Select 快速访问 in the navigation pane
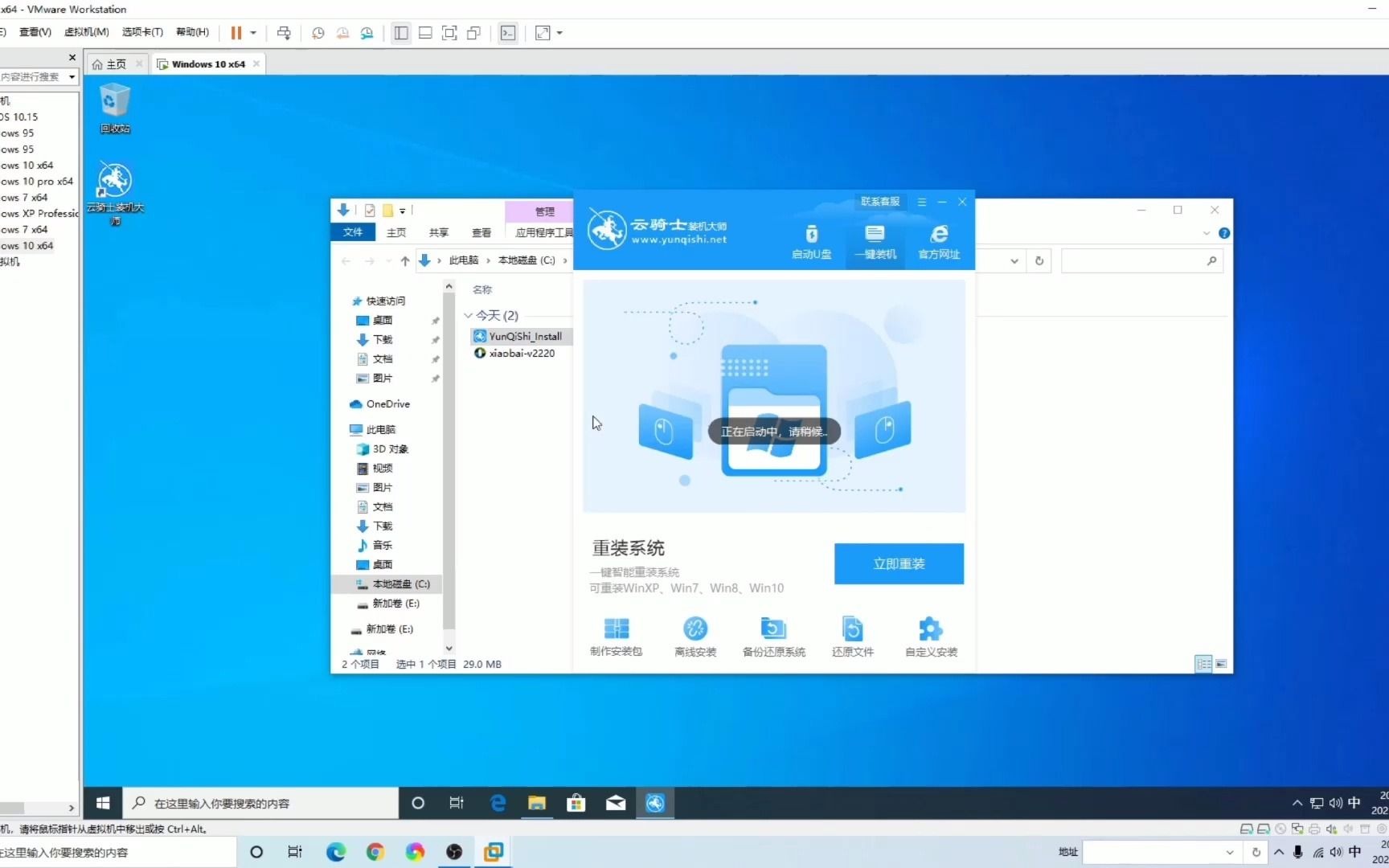 point(378,301)
